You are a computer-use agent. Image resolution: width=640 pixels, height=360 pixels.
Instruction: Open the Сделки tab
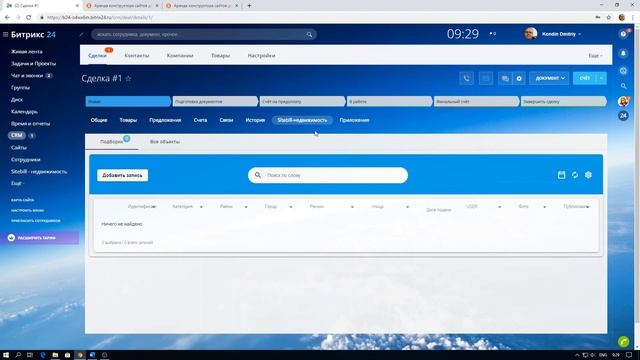(x=97, y=56)
